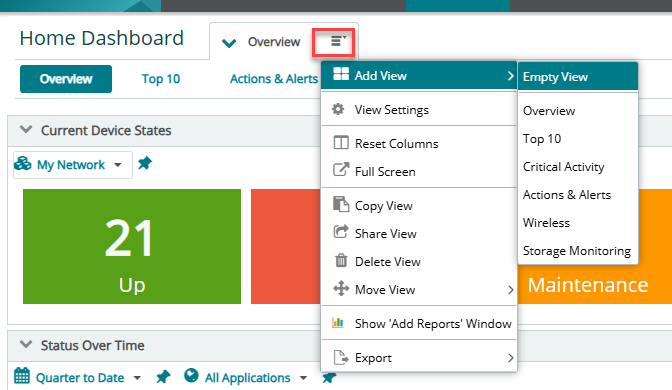672x390 pixels.
Task: Click the View Settings gear icon
Action: click(338, 109)
